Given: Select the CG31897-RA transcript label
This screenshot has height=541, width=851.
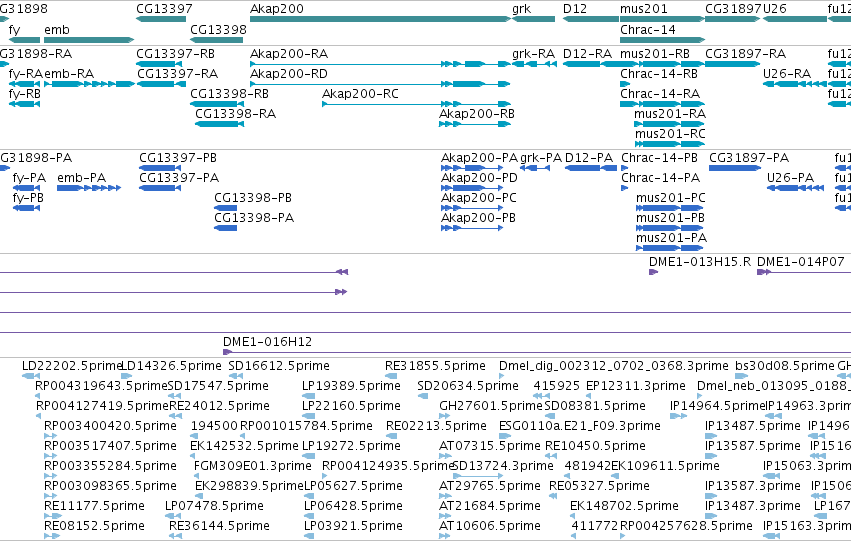Looking at the screenshot, I should point(746,54).
